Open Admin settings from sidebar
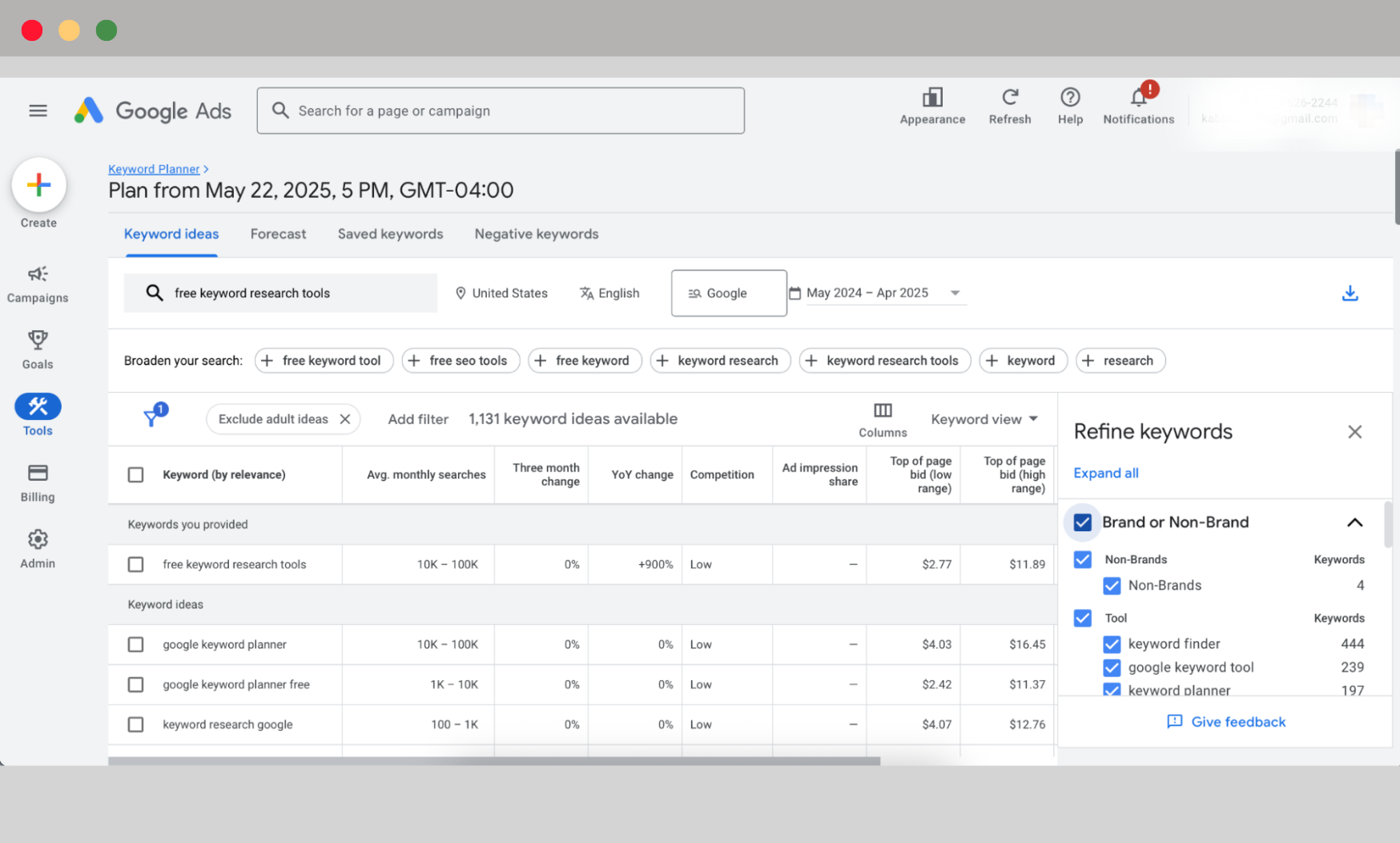Screen dimensions: 1400x843 (x=38, y=547)
